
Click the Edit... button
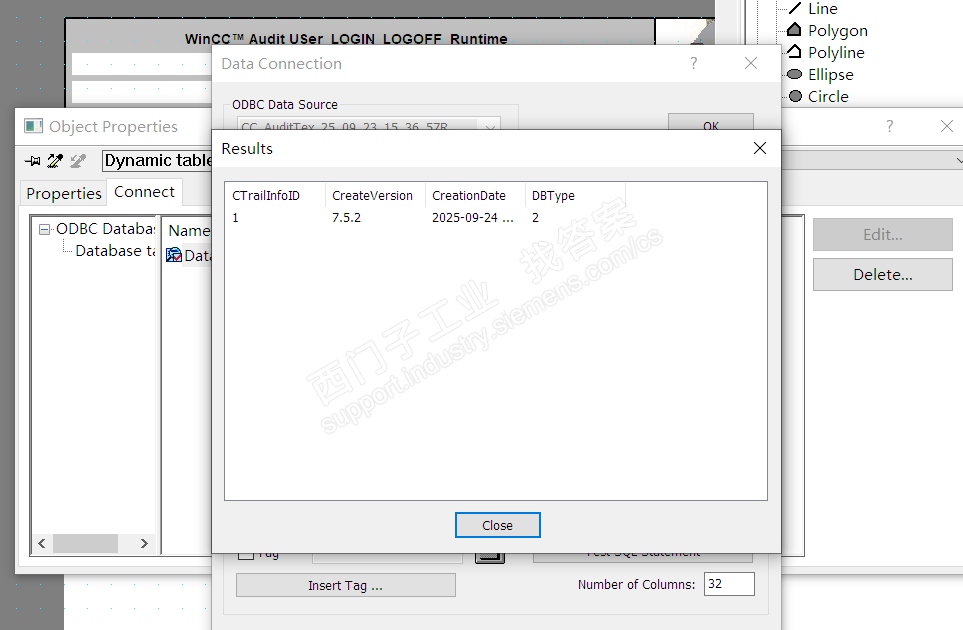883,235
